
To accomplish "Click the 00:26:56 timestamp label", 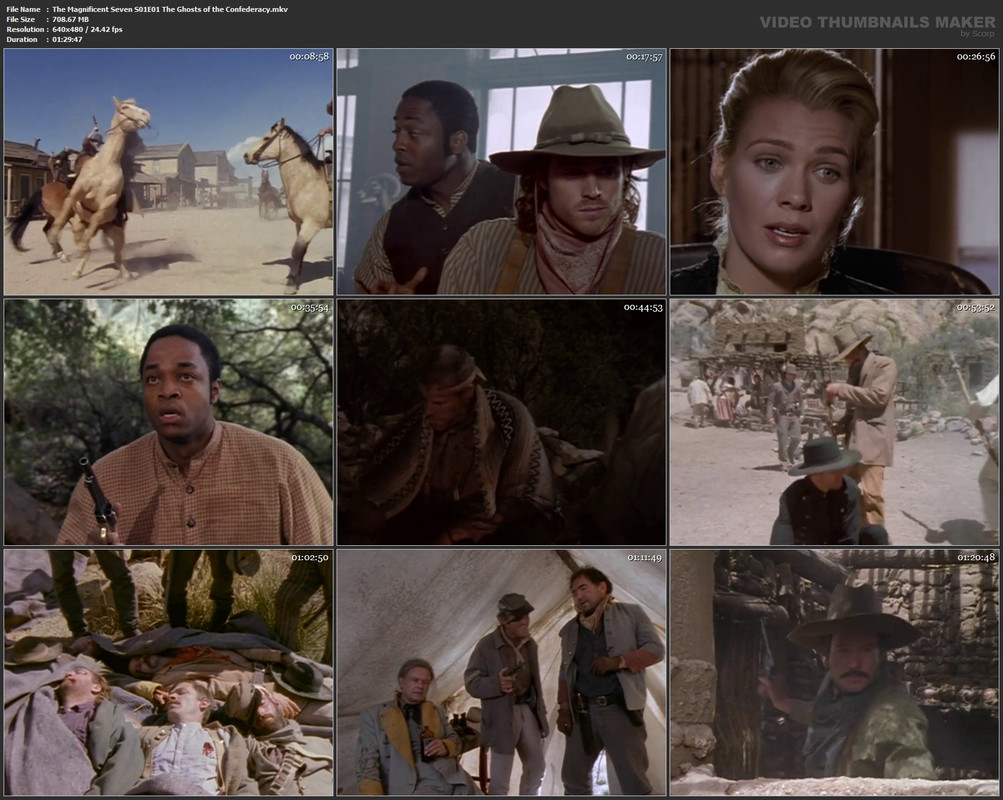I will pyautogui.click(x=976, y=56).
